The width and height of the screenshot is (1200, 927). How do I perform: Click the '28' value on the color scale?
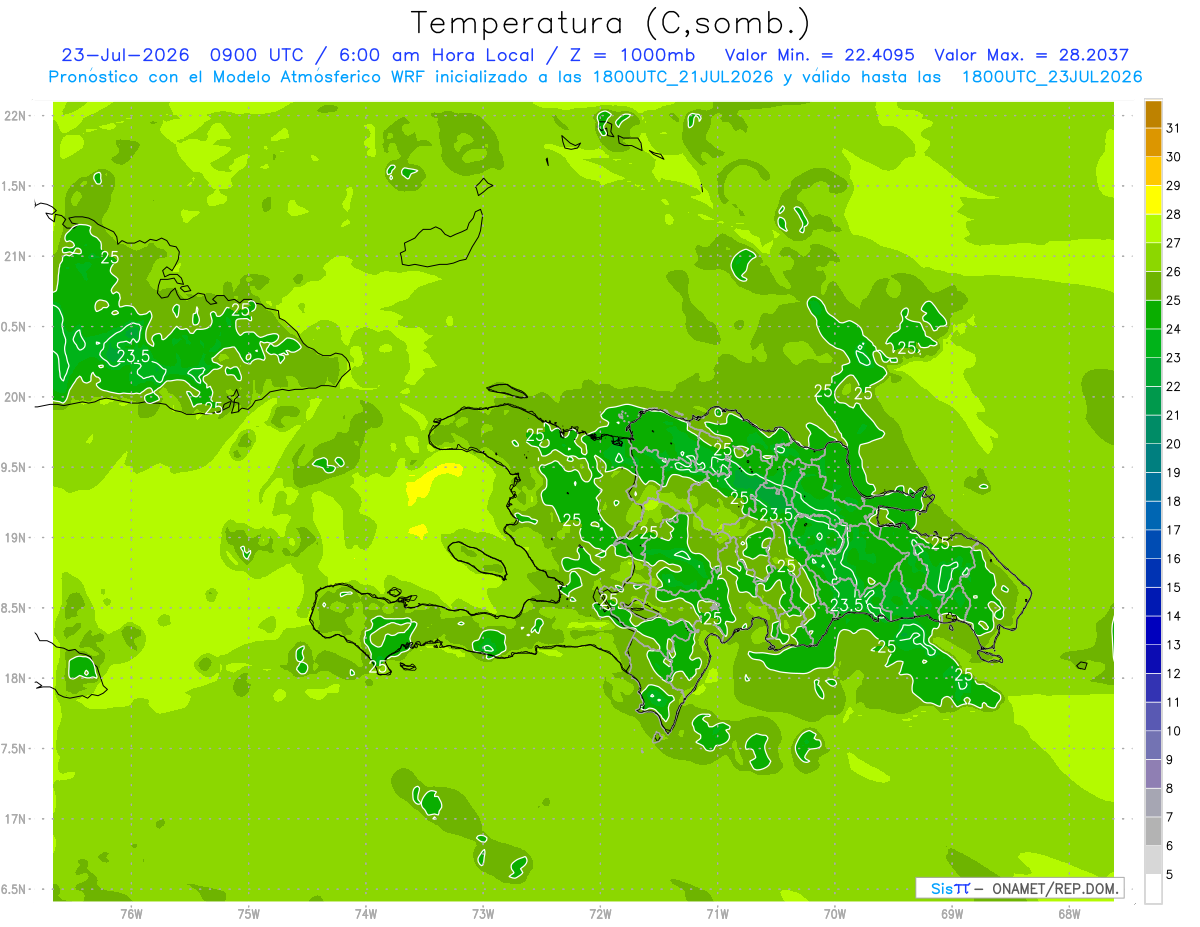1174,214
